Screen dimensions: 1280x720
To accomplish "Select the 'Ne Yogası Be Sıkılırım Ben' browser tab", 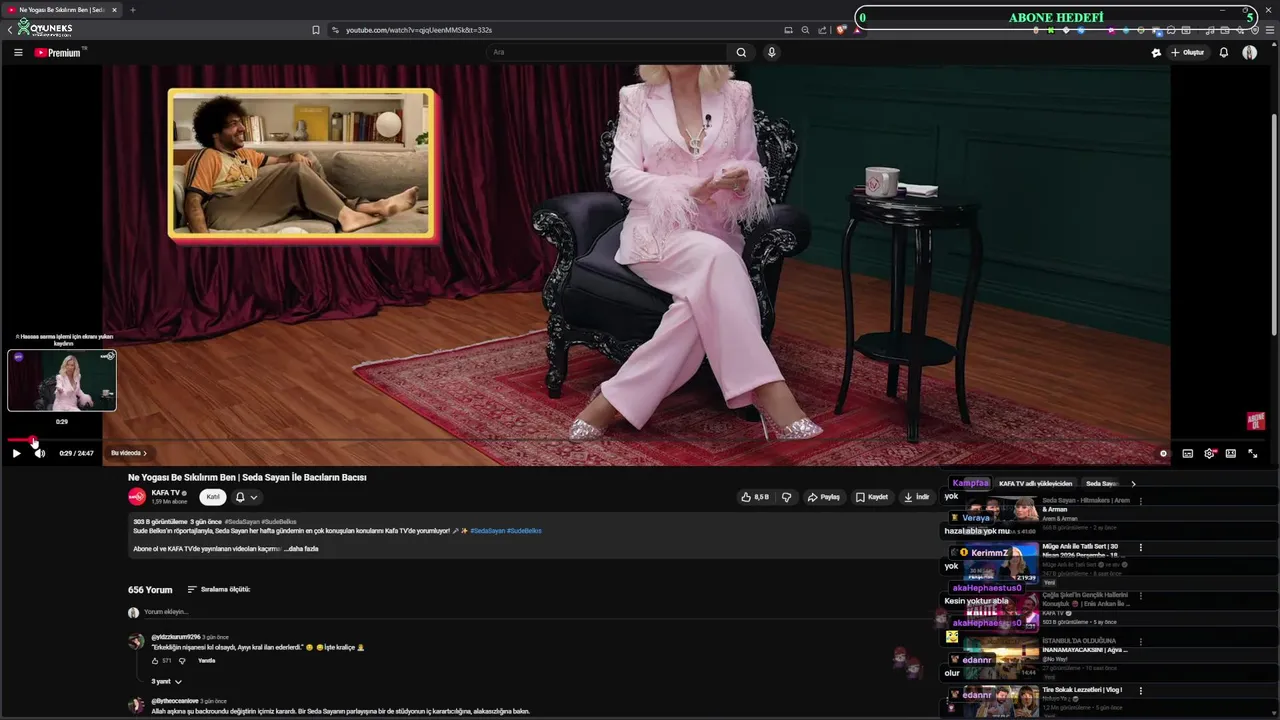I will pos(62,10).
